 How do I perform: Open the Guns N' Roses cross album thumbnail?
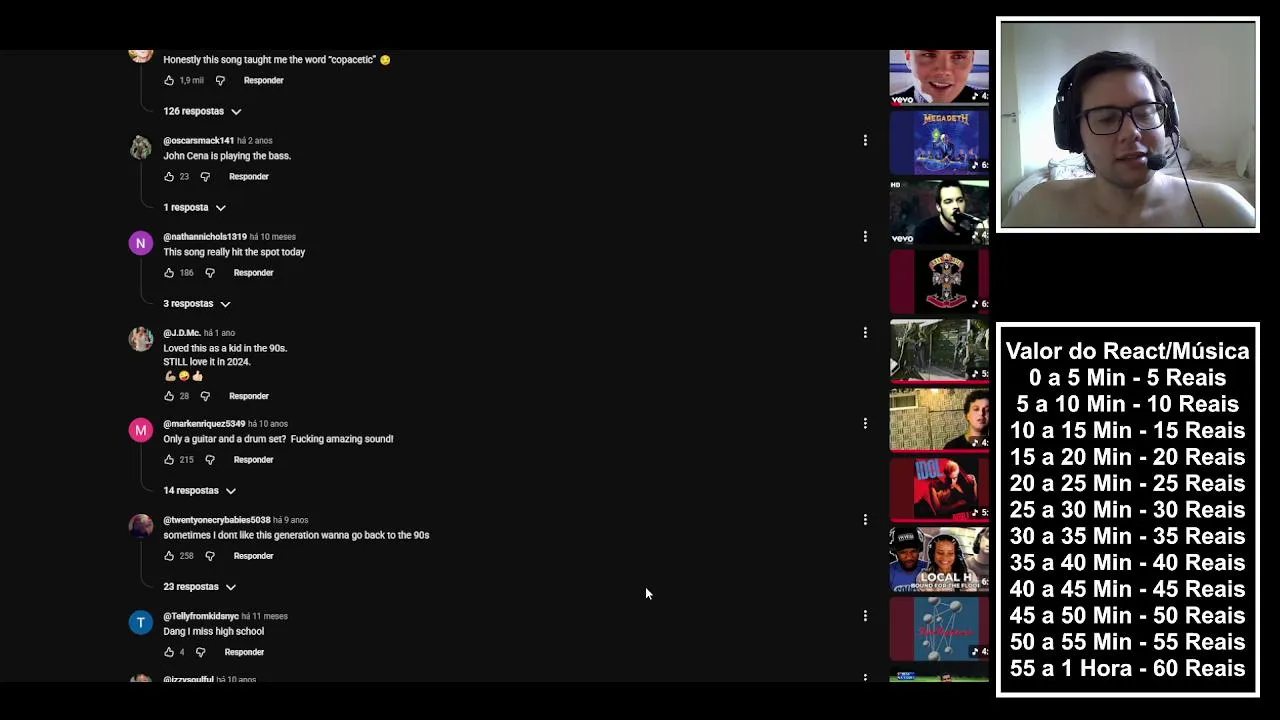[939, 281]
